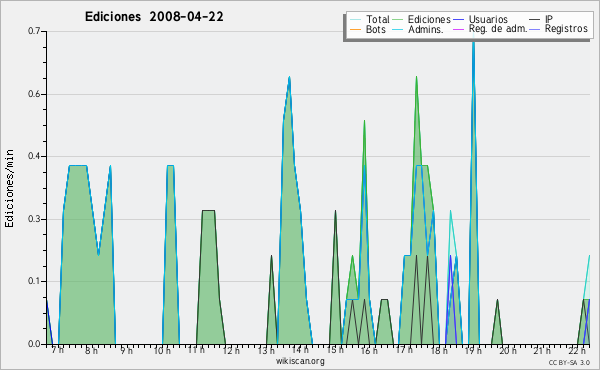The image size is (600, 370).
Task: Click the y-axis value 0.1
Action: click(x=34, y=281)
